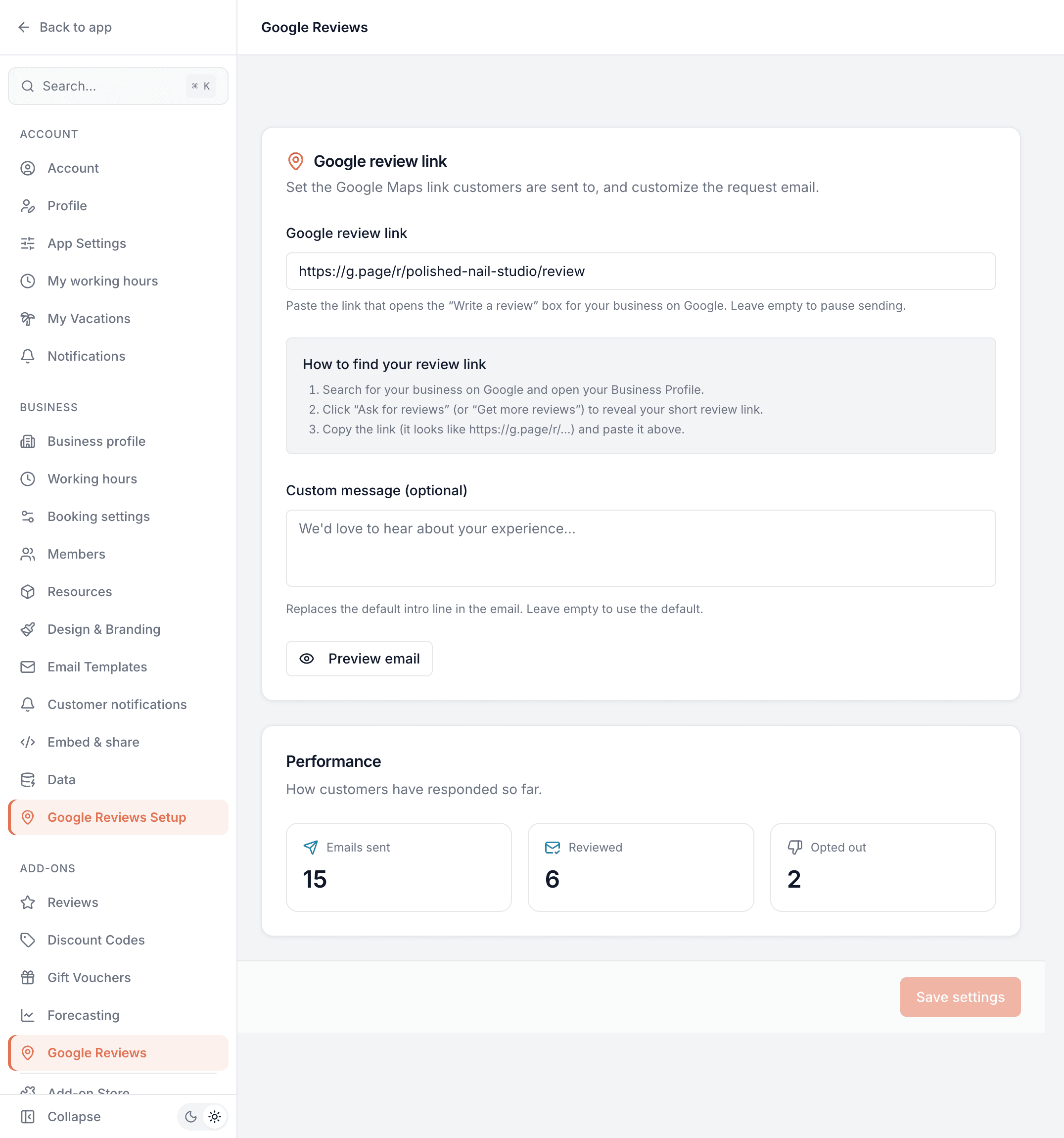Click the Back to app link
This screenshot has width=1064, height=1138.
coord(65,27)
